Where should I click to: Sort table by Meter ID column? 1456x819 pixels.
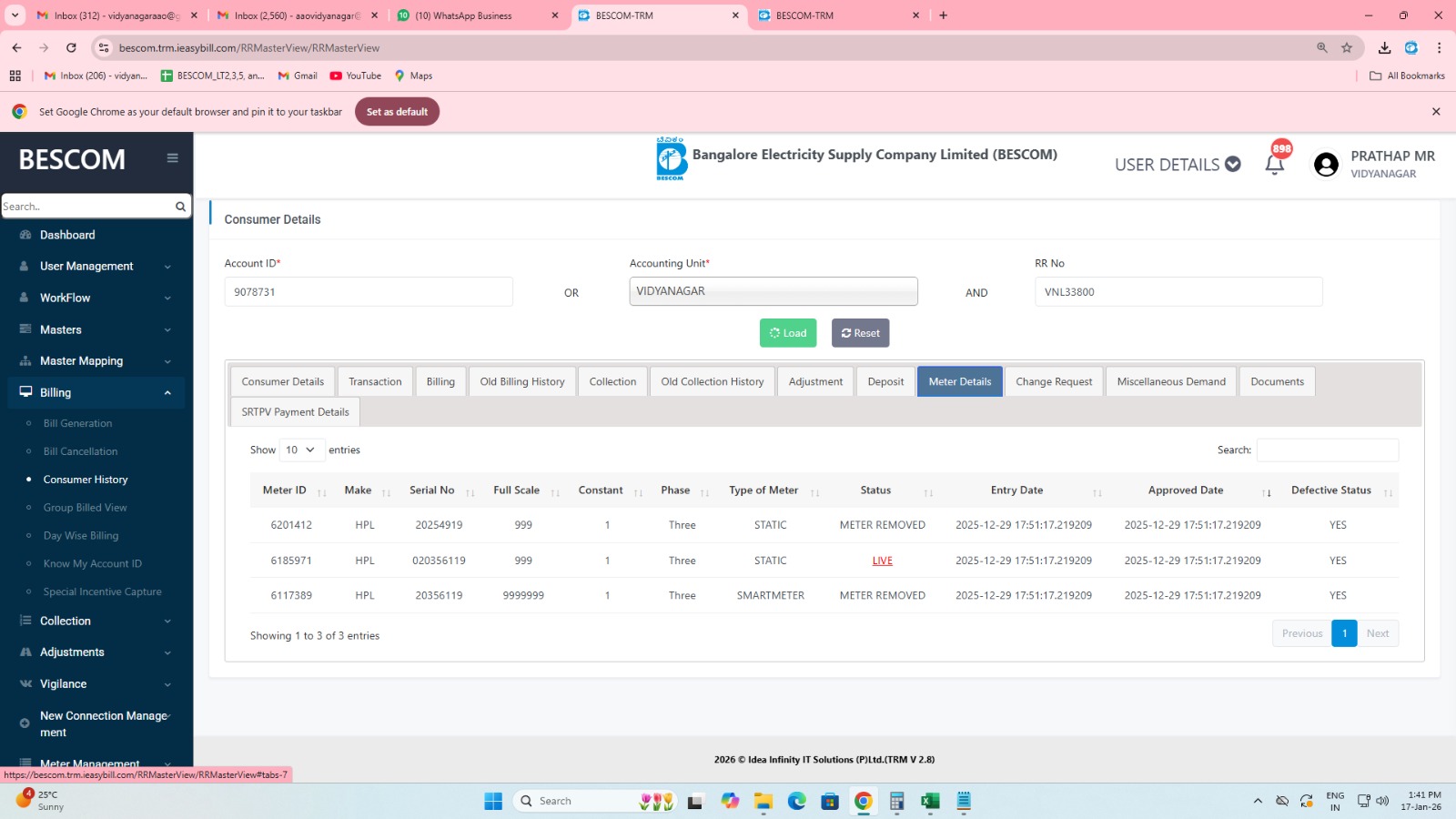click(x=285, y=490)
